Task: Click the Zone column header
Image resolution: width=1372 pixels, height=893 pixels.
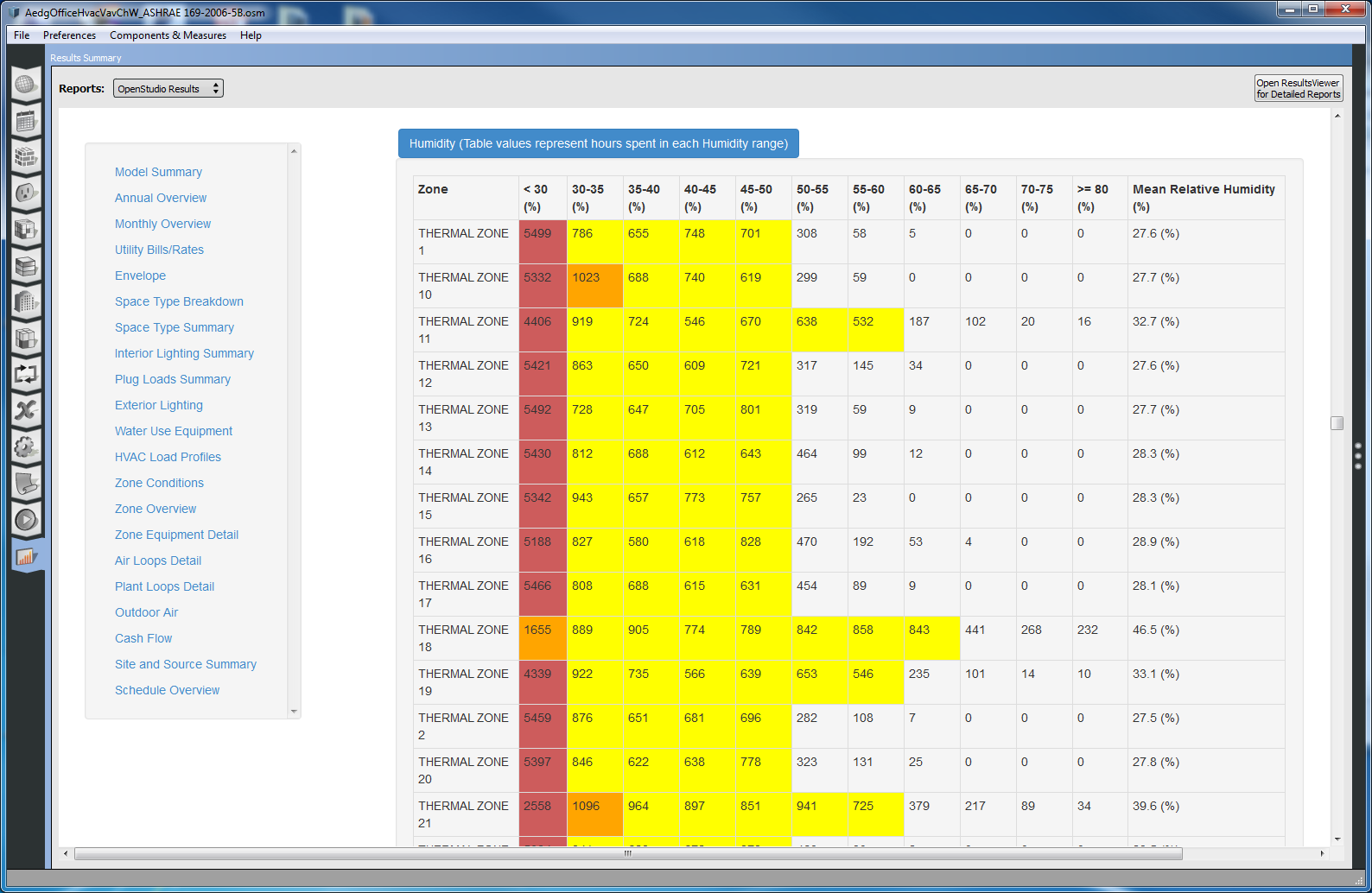Action: click(x=466, y=198)
